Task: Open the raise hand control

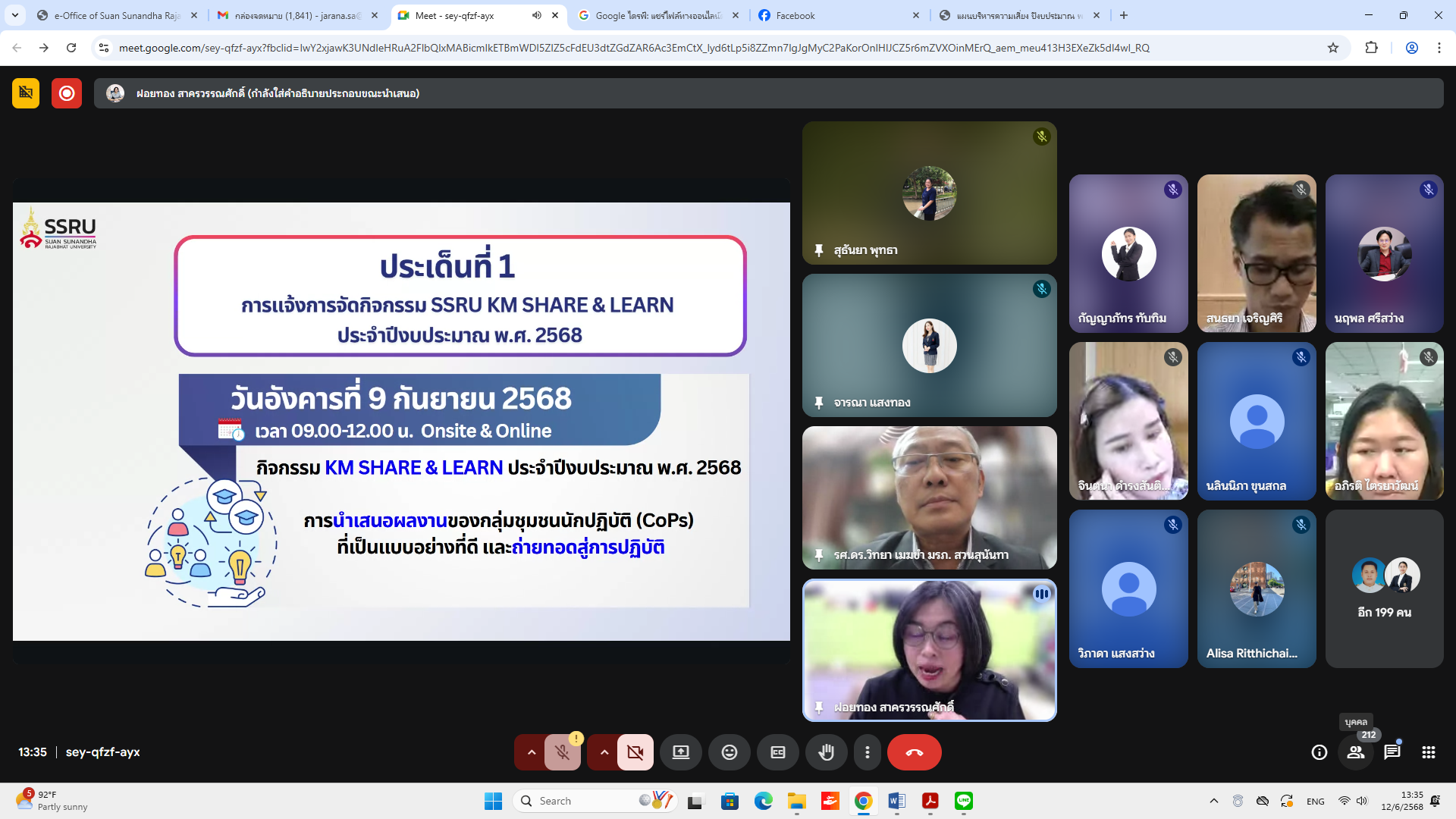Action: (826, 752)
